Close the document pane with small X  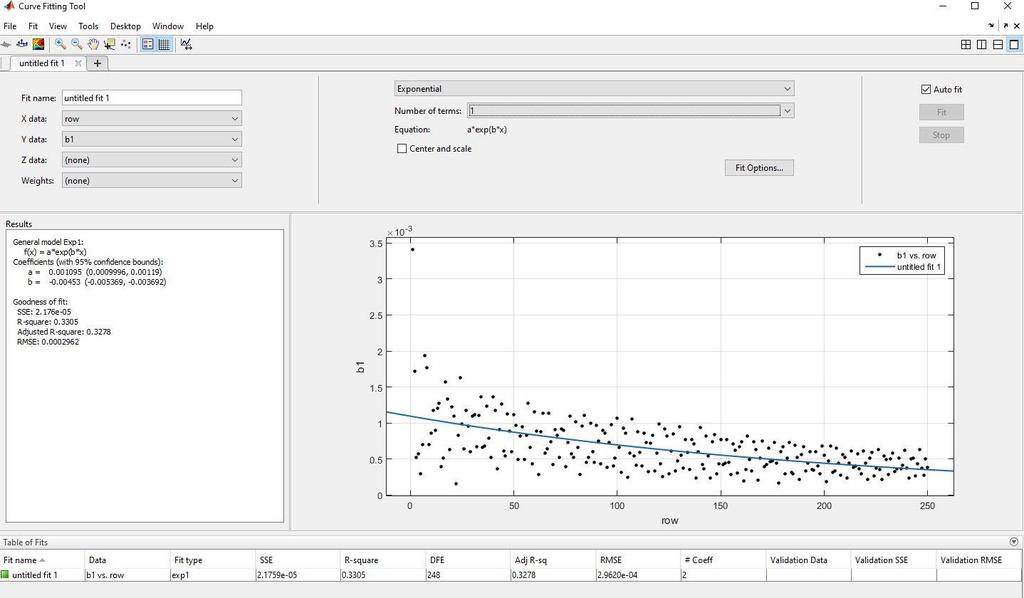click(x=1017, y=26)
